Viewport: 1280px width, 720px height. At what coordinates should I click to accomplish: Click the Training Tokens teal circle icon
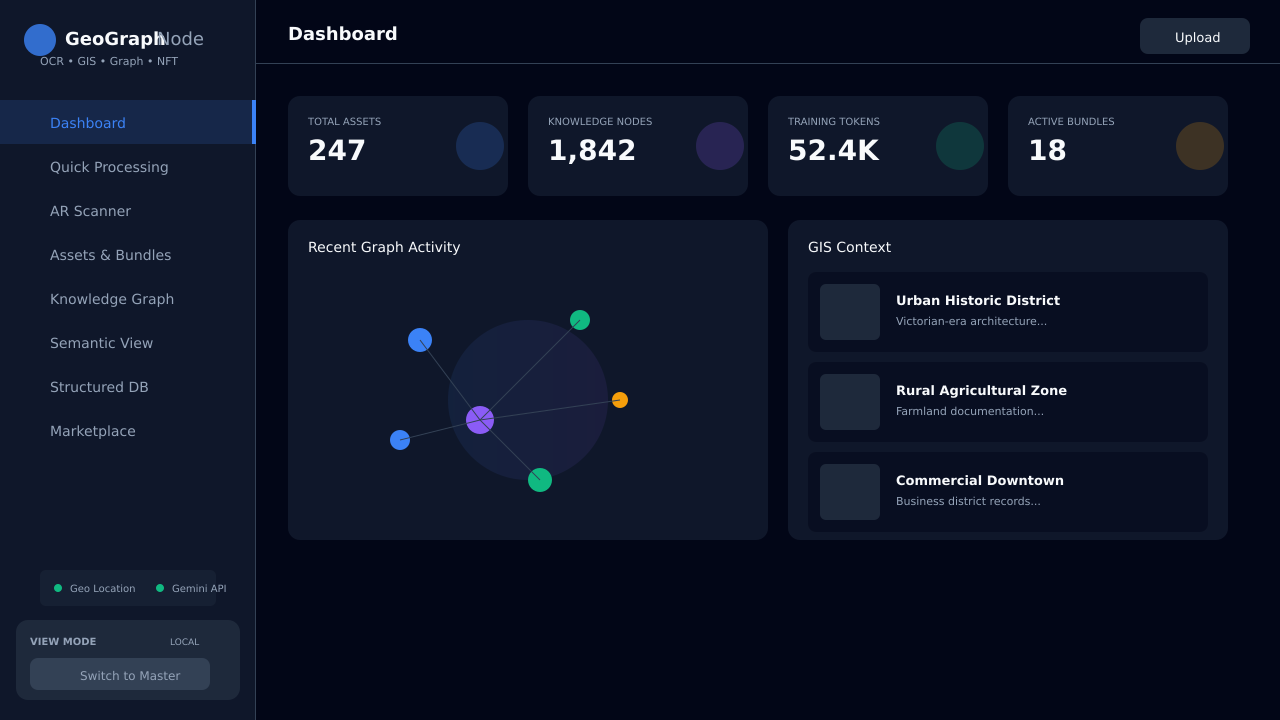point(960,146)
